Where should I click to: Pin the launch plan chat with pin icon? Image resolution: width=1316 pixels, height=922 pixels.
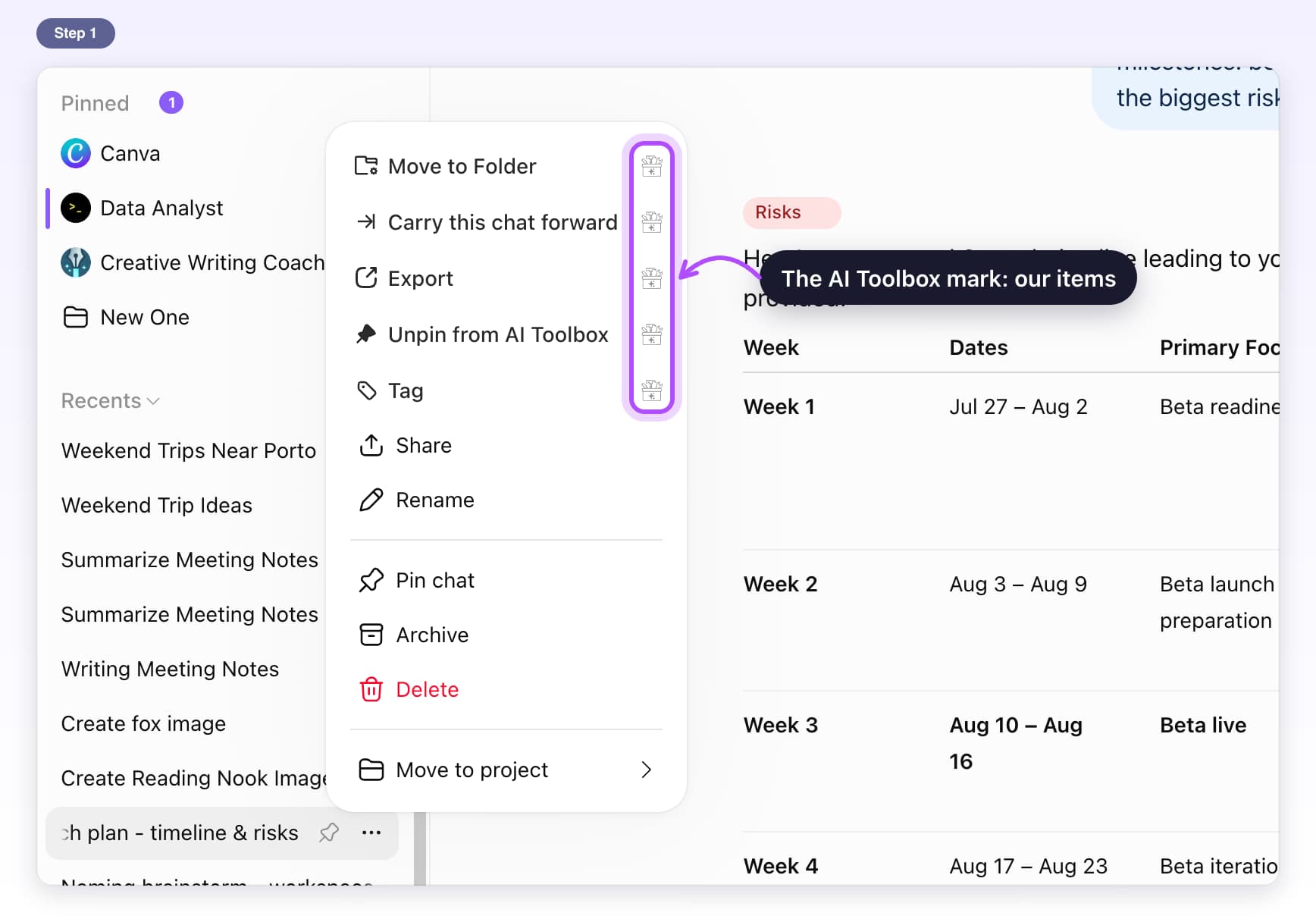pyautogui.click(x=329, y=833)
